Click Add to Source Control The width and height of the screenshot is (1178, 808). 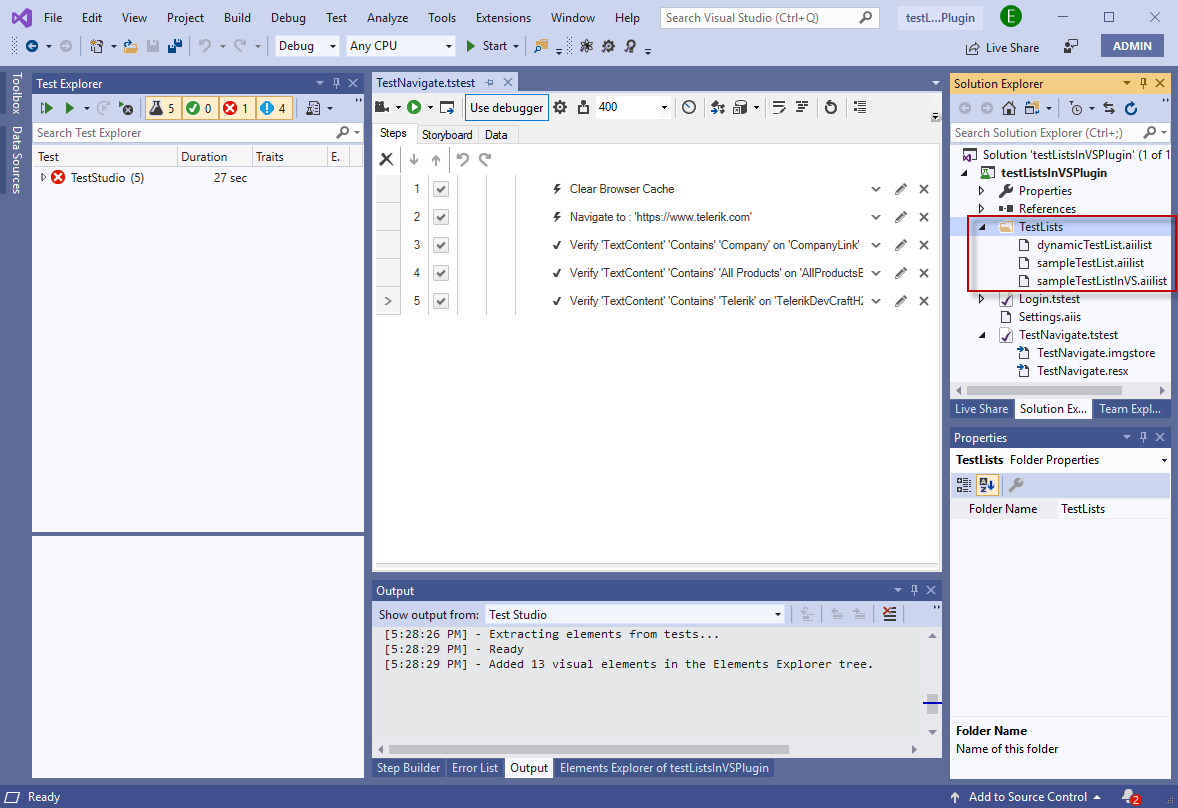pyautogui.click(x=1027, y=797)
